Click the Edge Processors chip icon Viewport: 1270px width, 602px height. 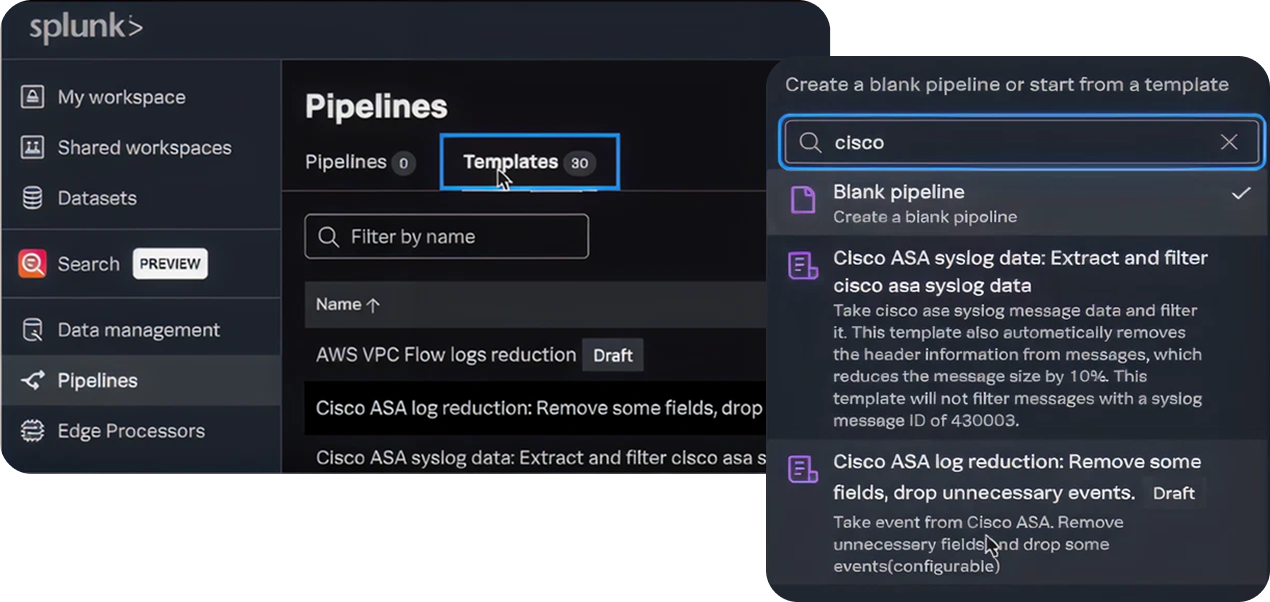[32, 431]
